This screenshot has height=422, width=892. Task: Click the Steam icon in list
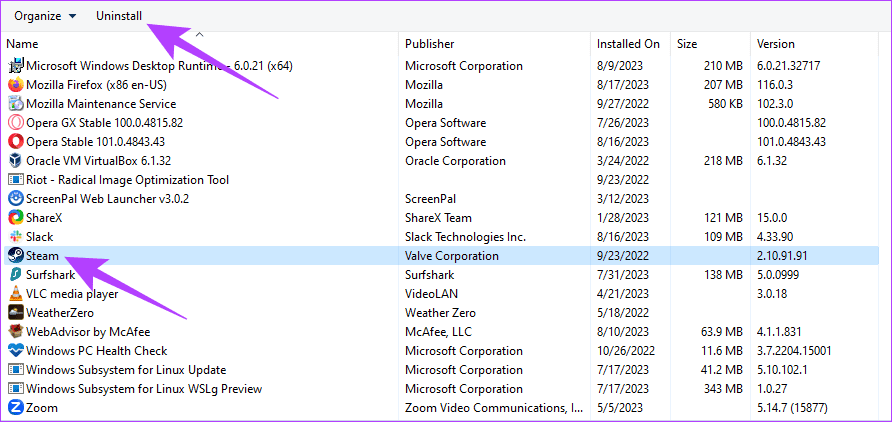pos(16,255)
